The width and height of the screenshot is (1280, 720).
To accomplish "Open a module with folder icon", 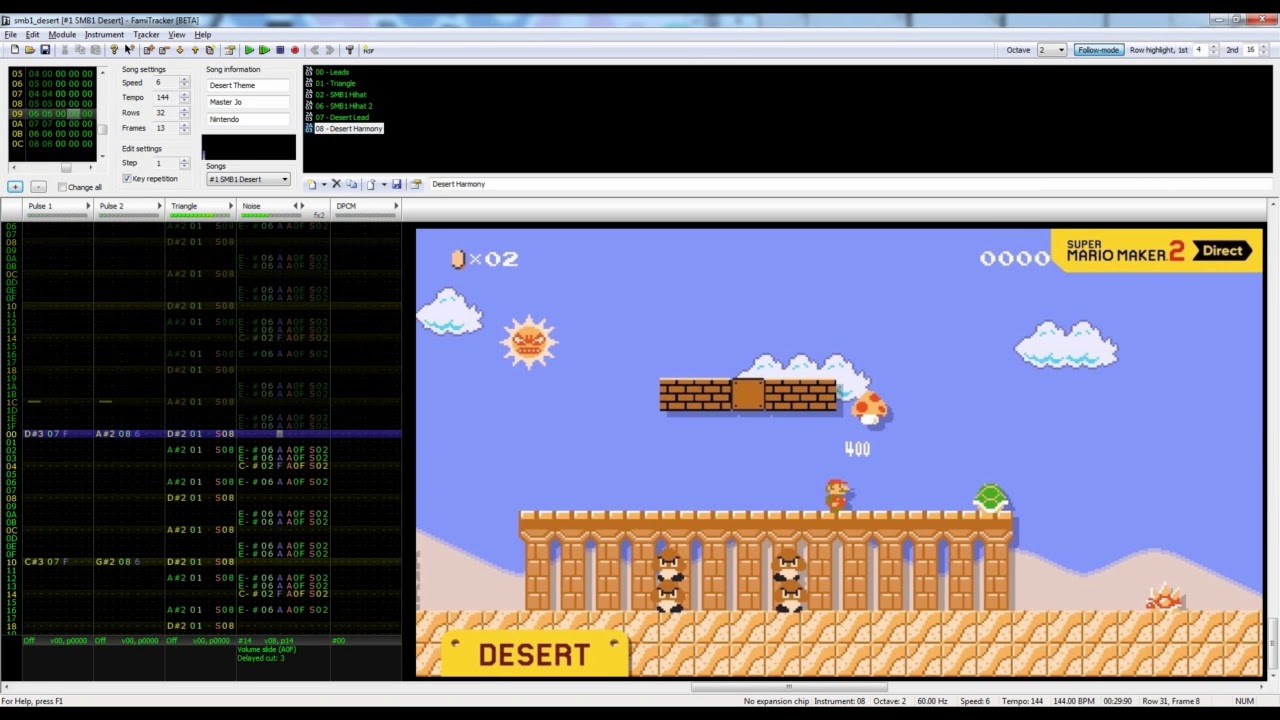I will tap(30, 50).
